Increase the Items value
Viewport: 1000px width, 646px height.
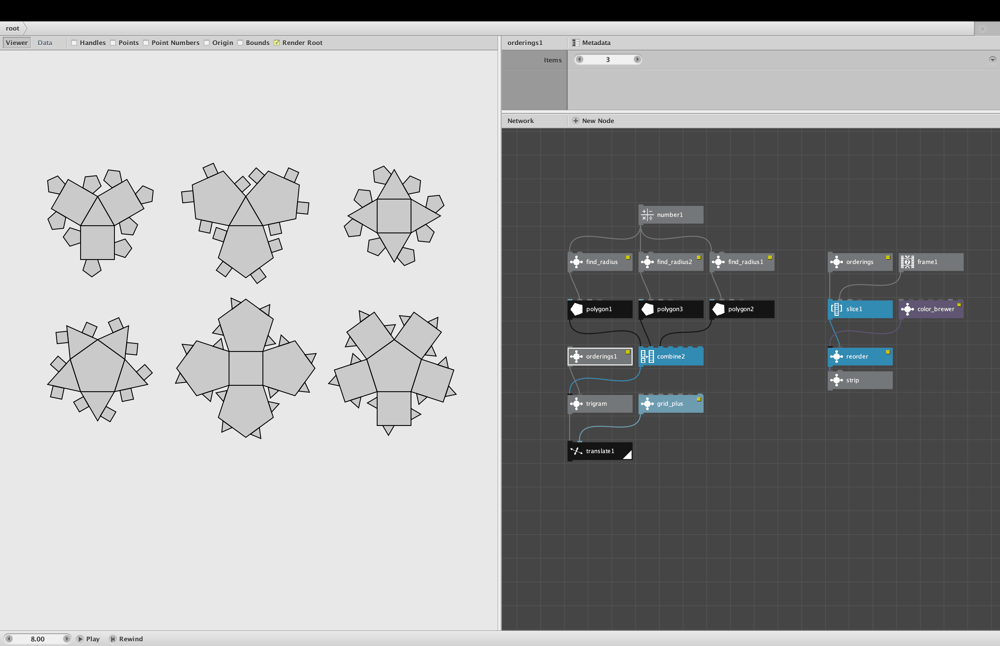pos(636,59)
